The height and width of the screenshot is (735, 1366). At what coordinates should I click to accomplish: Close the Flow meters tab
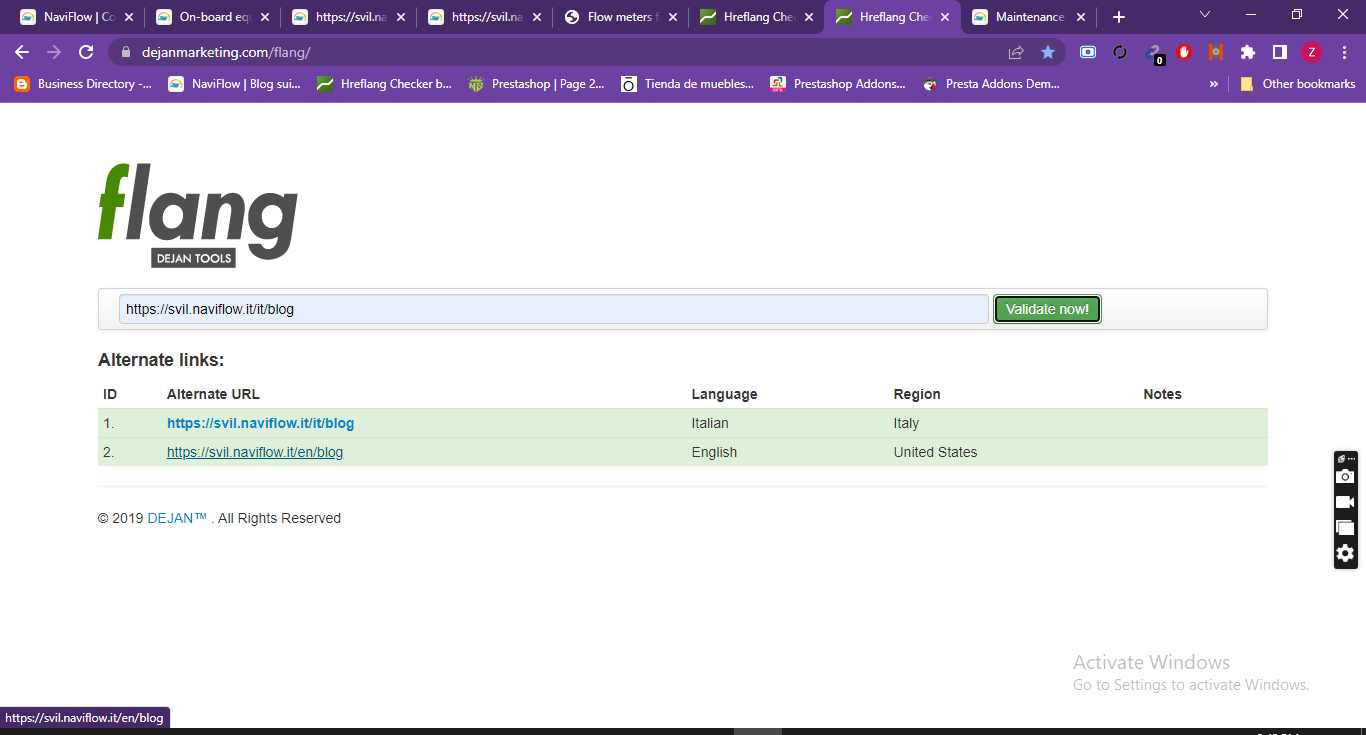(672, 17)
